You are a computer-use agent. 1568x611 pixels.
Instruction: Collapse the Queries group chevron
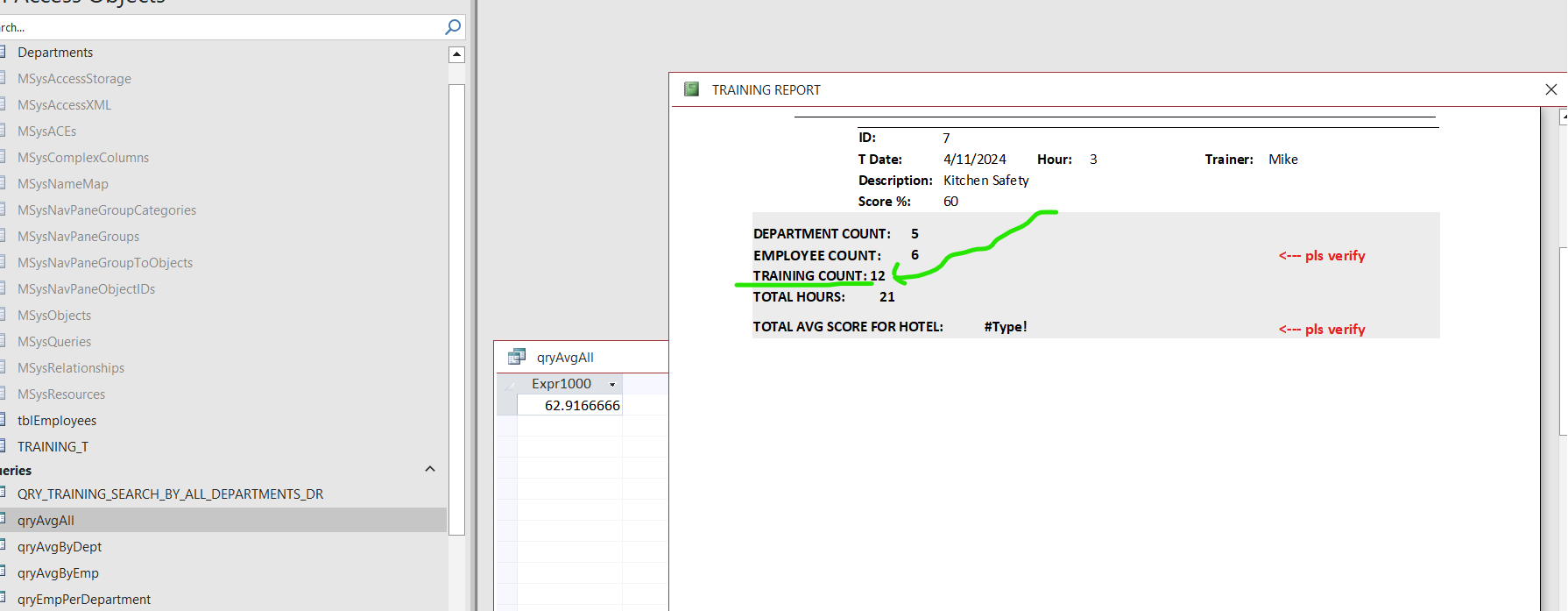coord(430,469)
